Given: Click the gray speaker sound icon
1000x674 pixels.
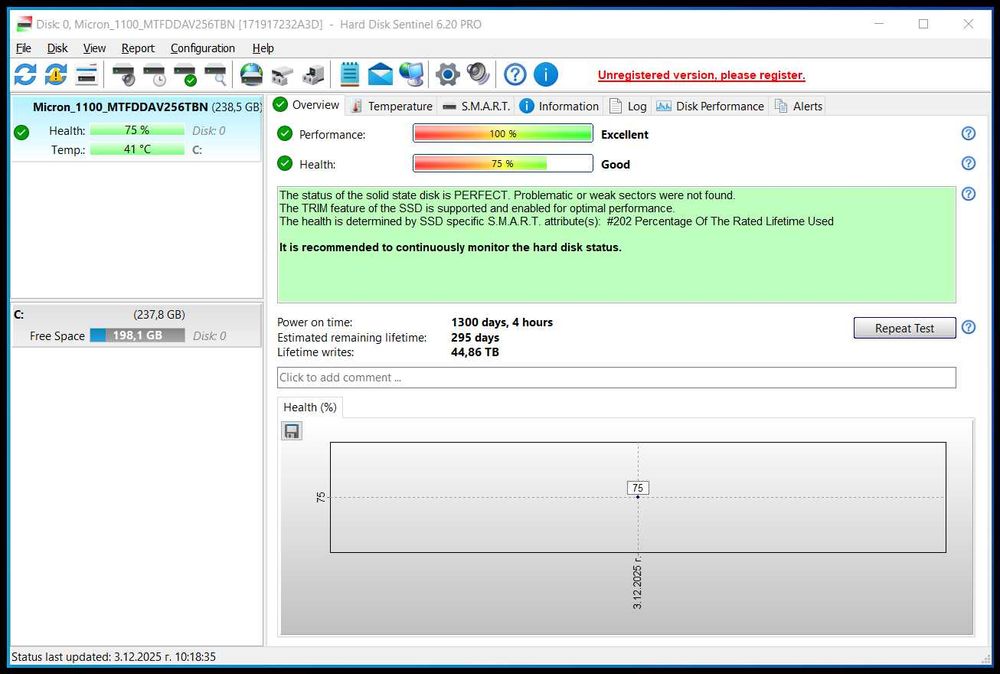Looking at the screenshot, I should point(478,75).
